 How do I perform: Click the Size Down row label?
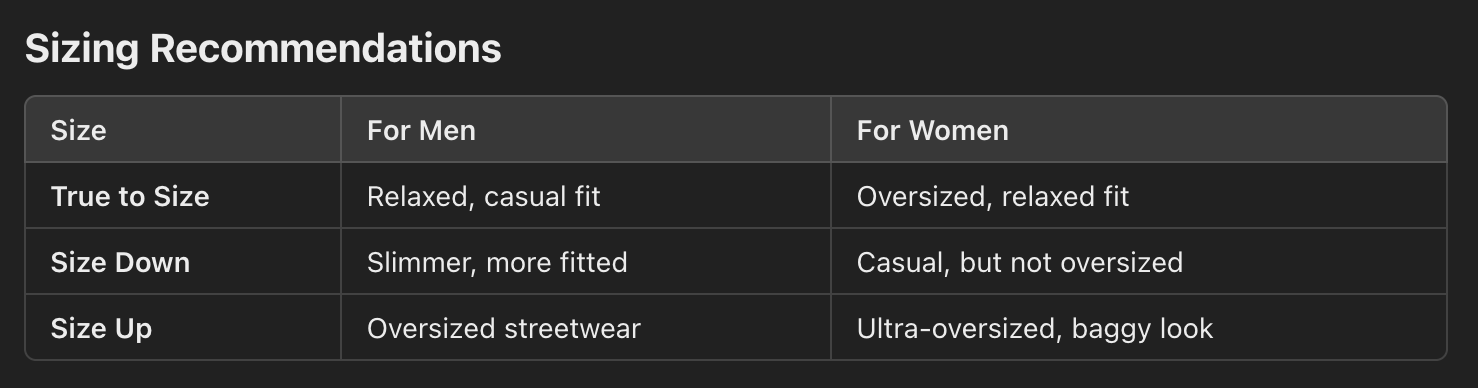pos(120,262)
